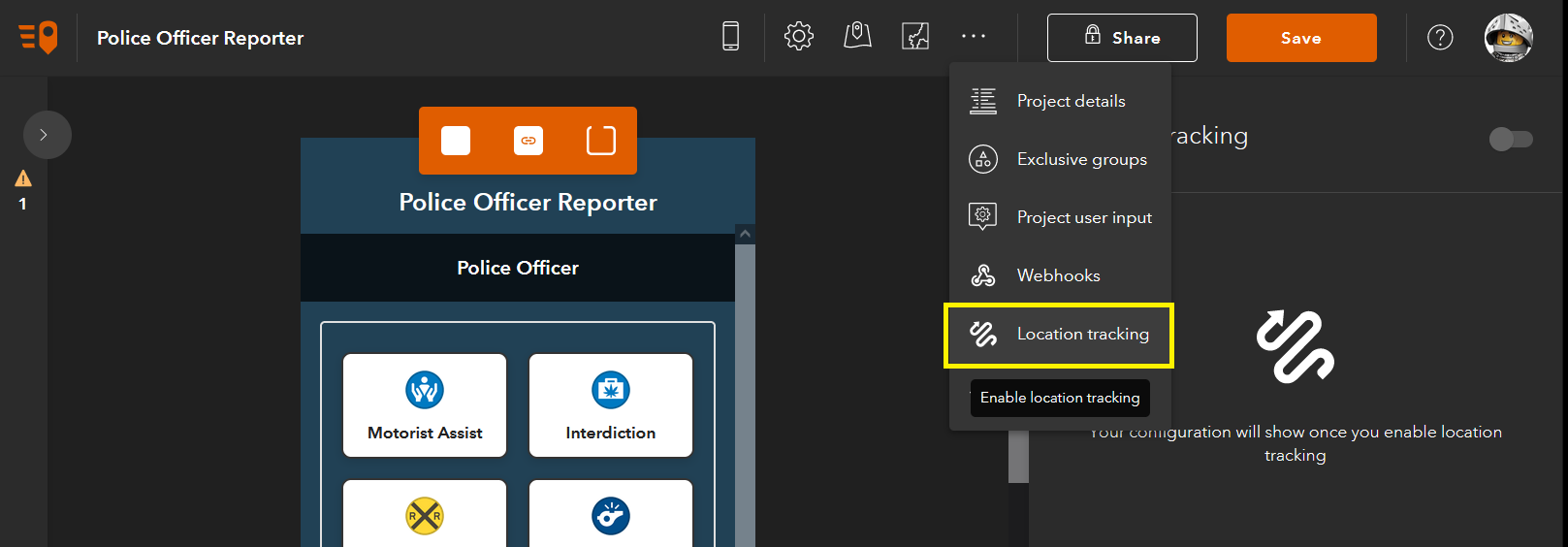1568x547 pixels.
Task: Select Exclusive groups menu item
Action: [x=1061, y=159]
